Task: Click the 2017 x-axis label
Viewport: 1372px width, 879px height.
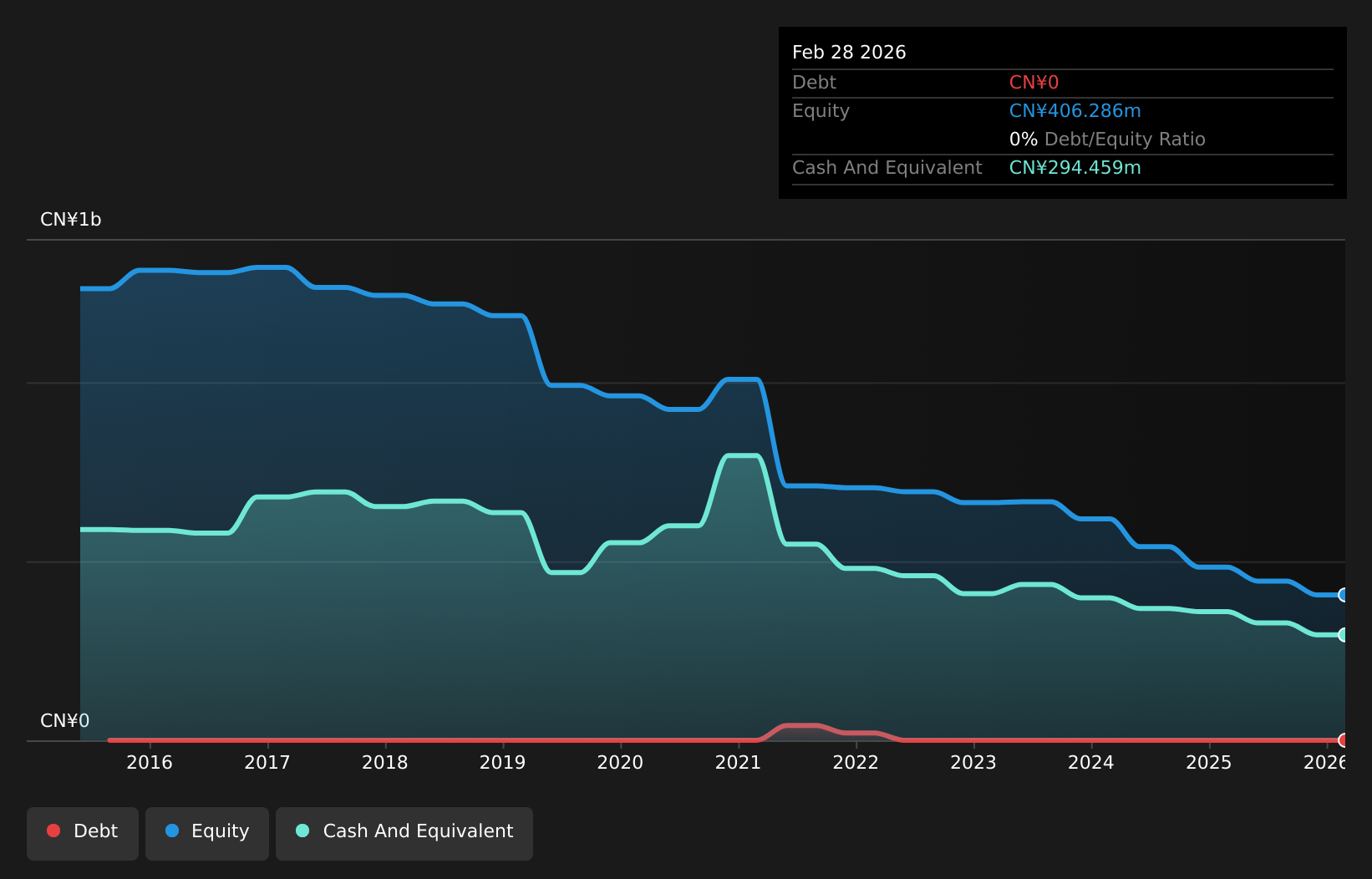Action: coord(267,763)
